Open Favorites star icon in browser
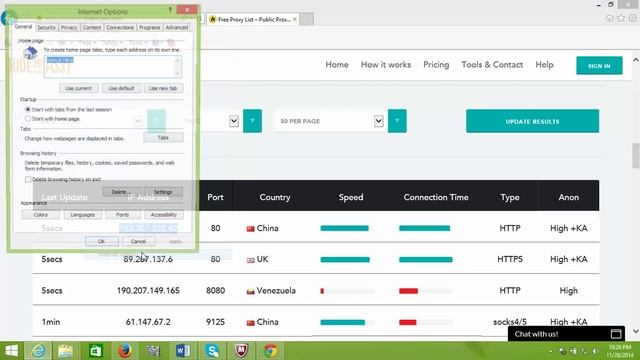Image resolution: width=640 pixels, height=360 pixels. (x=621, y=18)
